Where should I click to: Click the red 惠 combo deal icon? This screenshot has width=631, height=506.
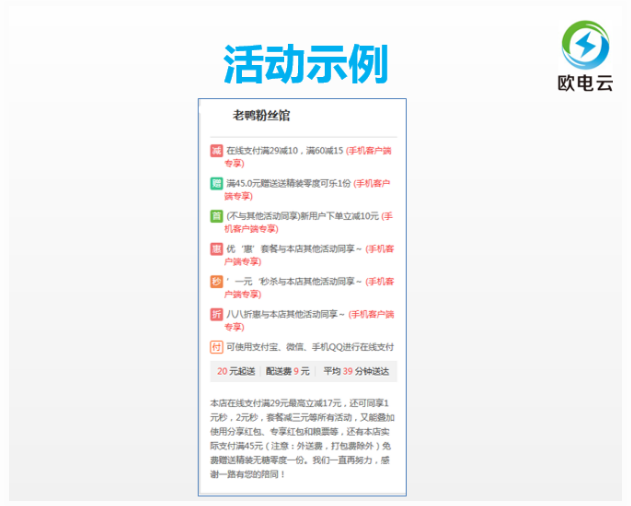pyautogui.click(x=216, y=249)
